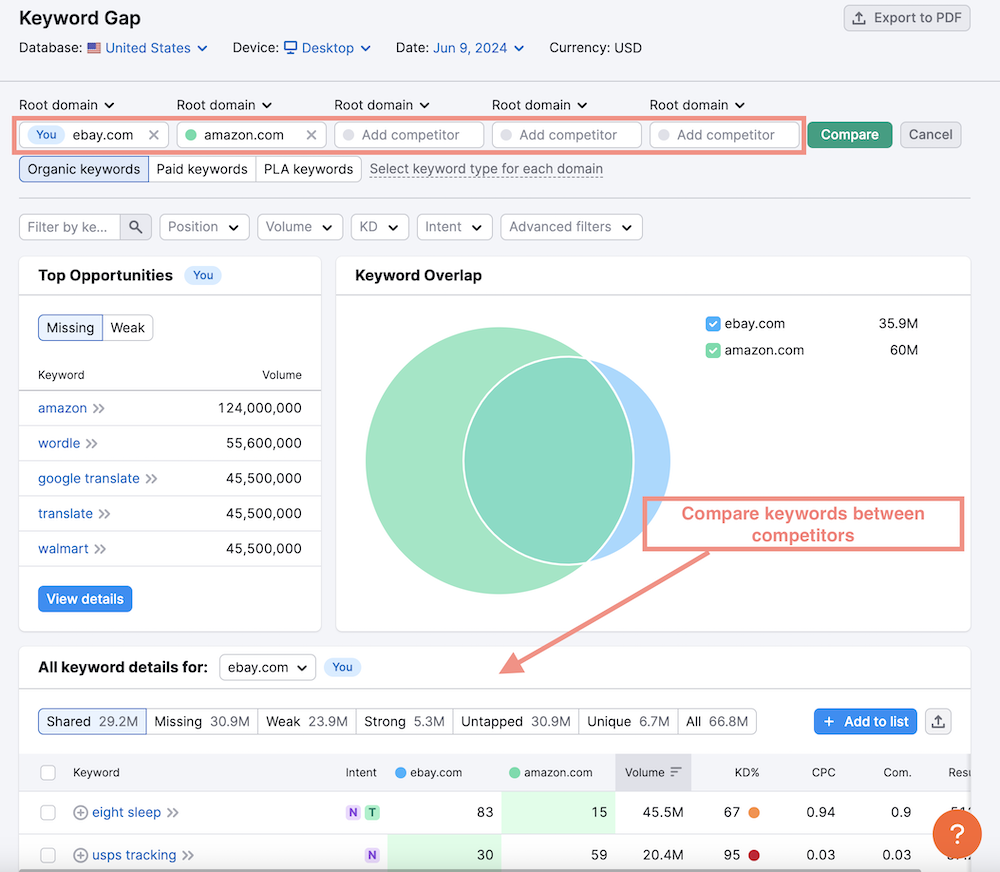Toggle the amazon.com checkbox in Keyword Overlap
1000x872 pixels.
click(713, 351)
